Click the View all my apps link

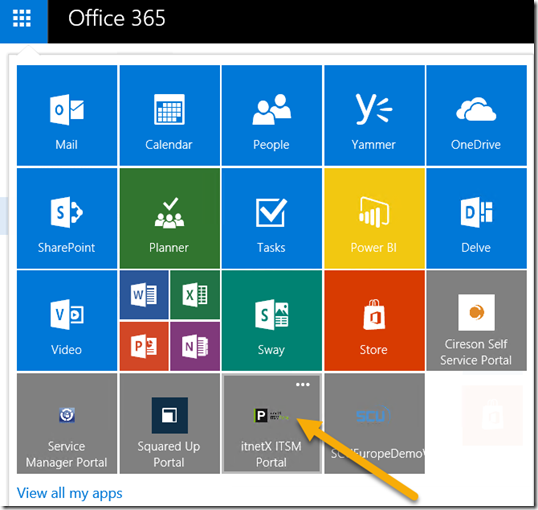[70, 494]
